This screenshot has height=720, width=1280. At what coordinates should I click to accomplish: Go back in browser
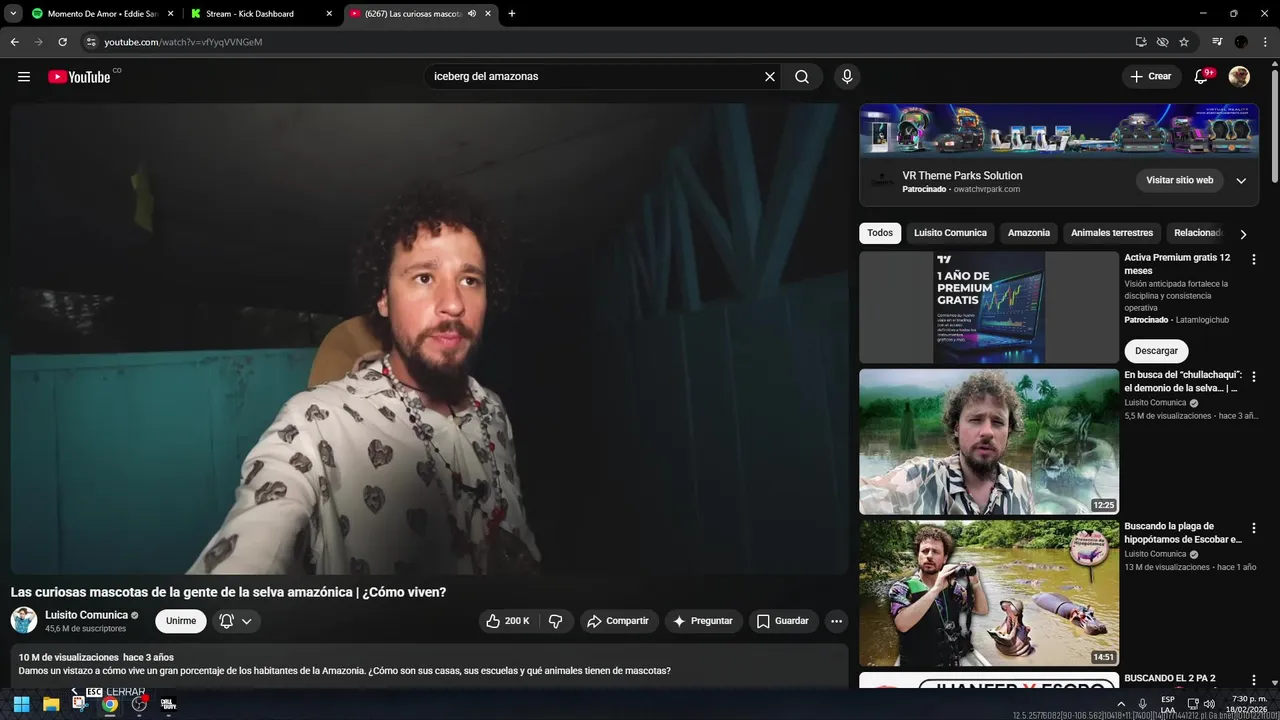(x=14, y=42)
